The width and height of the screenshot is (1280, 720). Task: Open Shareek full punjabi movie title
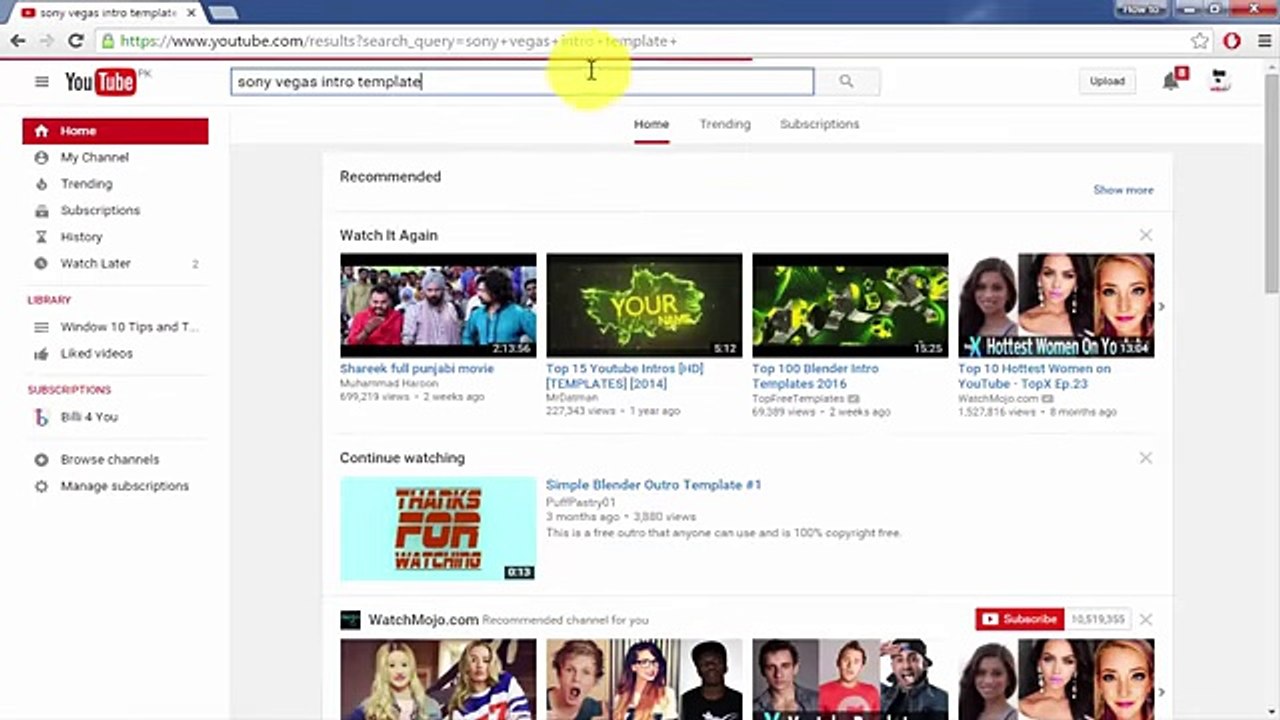pyautogui.click(x=417, y=369)
